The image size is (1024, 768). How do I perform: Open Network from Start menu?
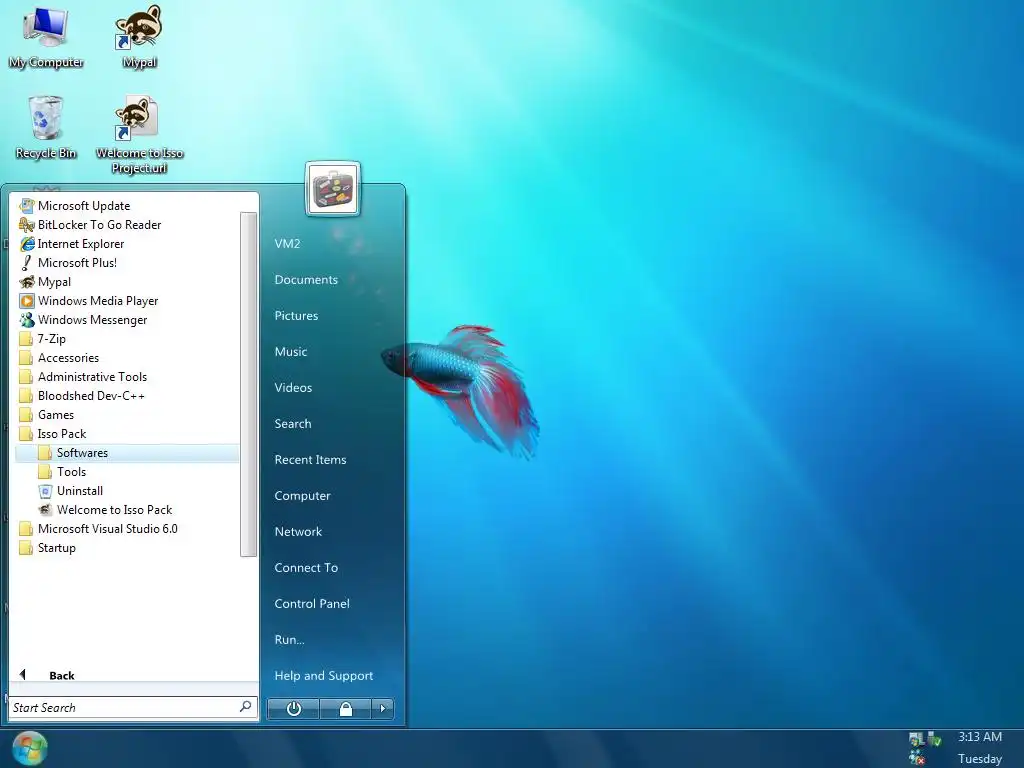298,531
